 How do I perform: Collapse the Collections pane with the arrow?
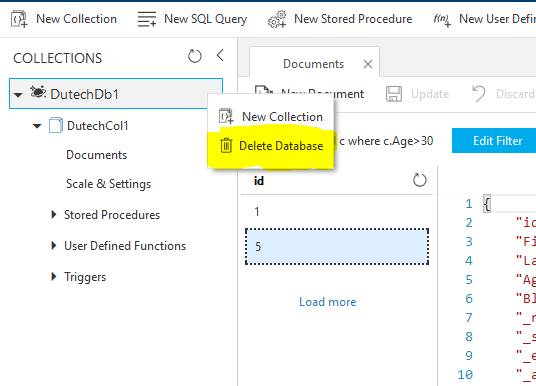coord(220,55)
